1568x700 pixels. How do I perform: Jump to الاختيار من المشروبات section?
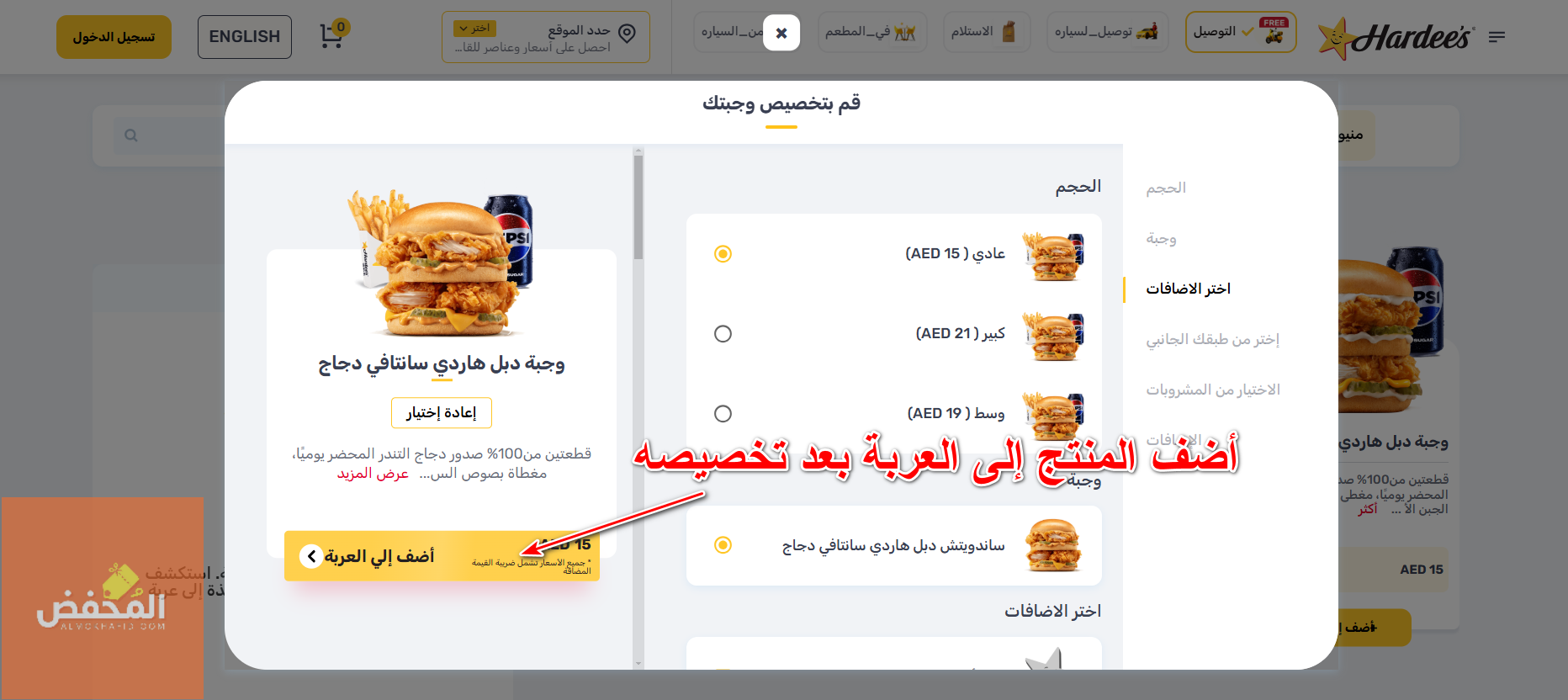point(1212,390)
